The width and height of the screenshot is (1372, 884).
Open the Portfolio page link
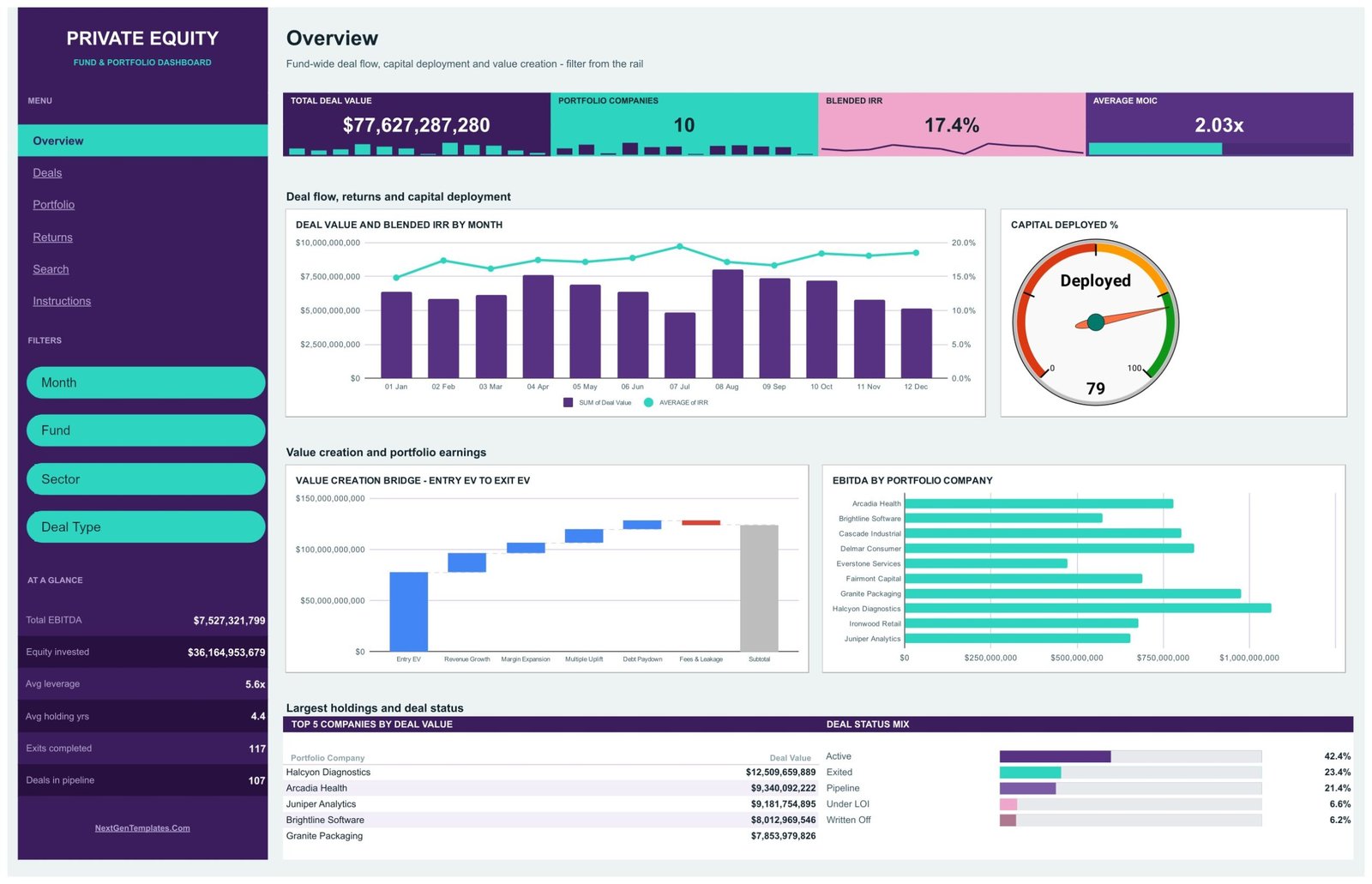tap(53, 205)
